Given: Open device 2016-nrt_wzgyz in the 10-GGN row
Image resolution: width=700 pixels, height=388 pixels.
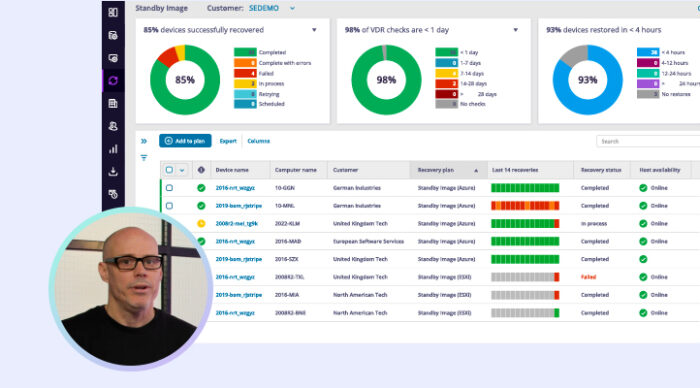Looking at the screenshot, I should pos(235,188).
